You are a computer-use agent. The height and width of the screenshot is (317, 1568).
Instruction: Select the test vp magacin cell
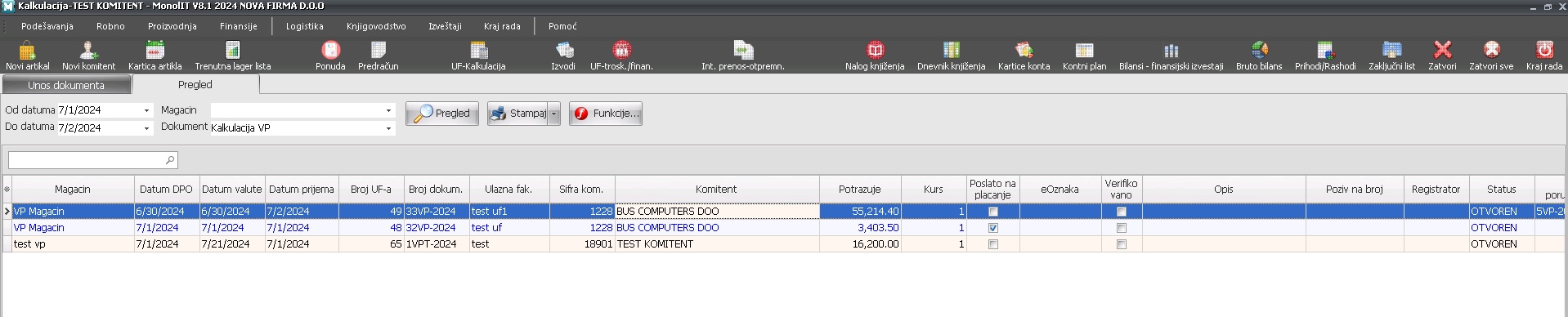tap(73, 244)
